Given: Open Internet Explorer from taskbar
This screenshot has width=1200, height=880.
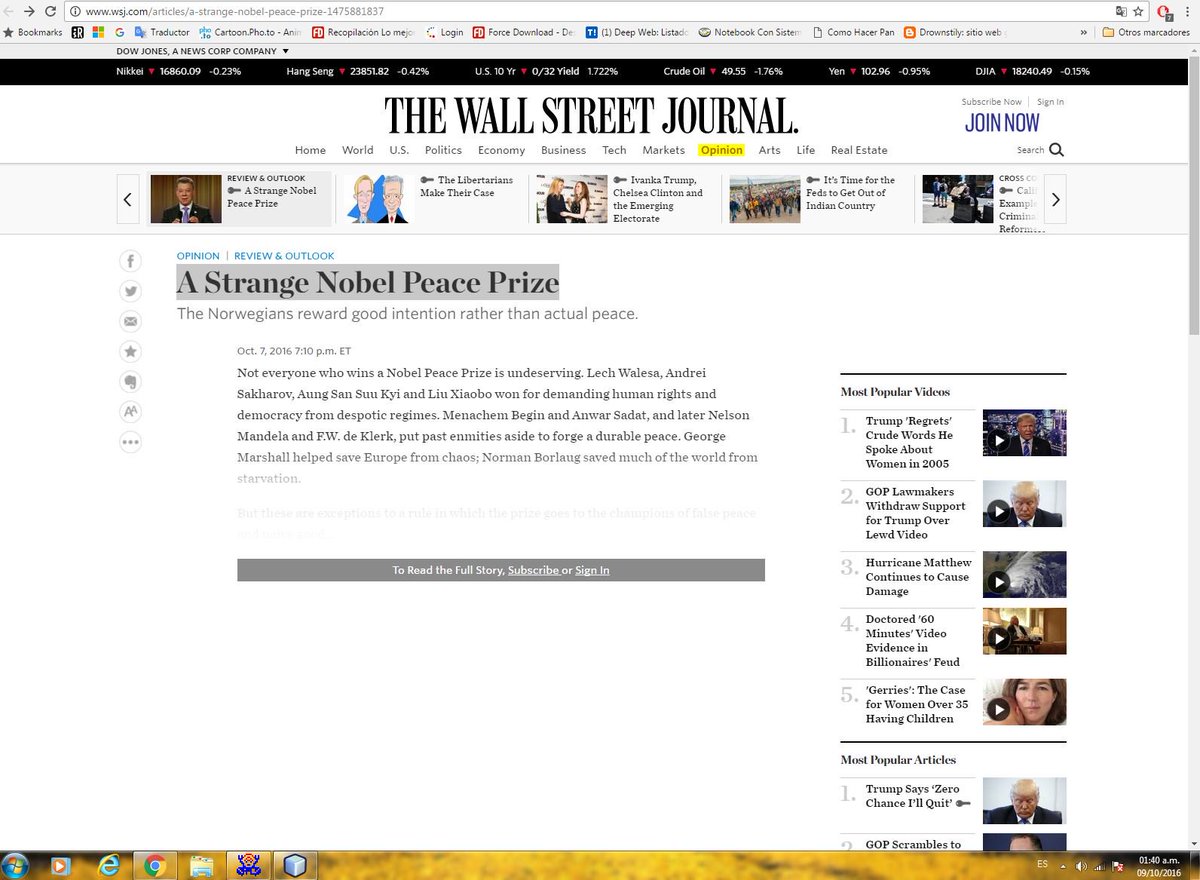Looking at the screenshot, I should point(108,865).
